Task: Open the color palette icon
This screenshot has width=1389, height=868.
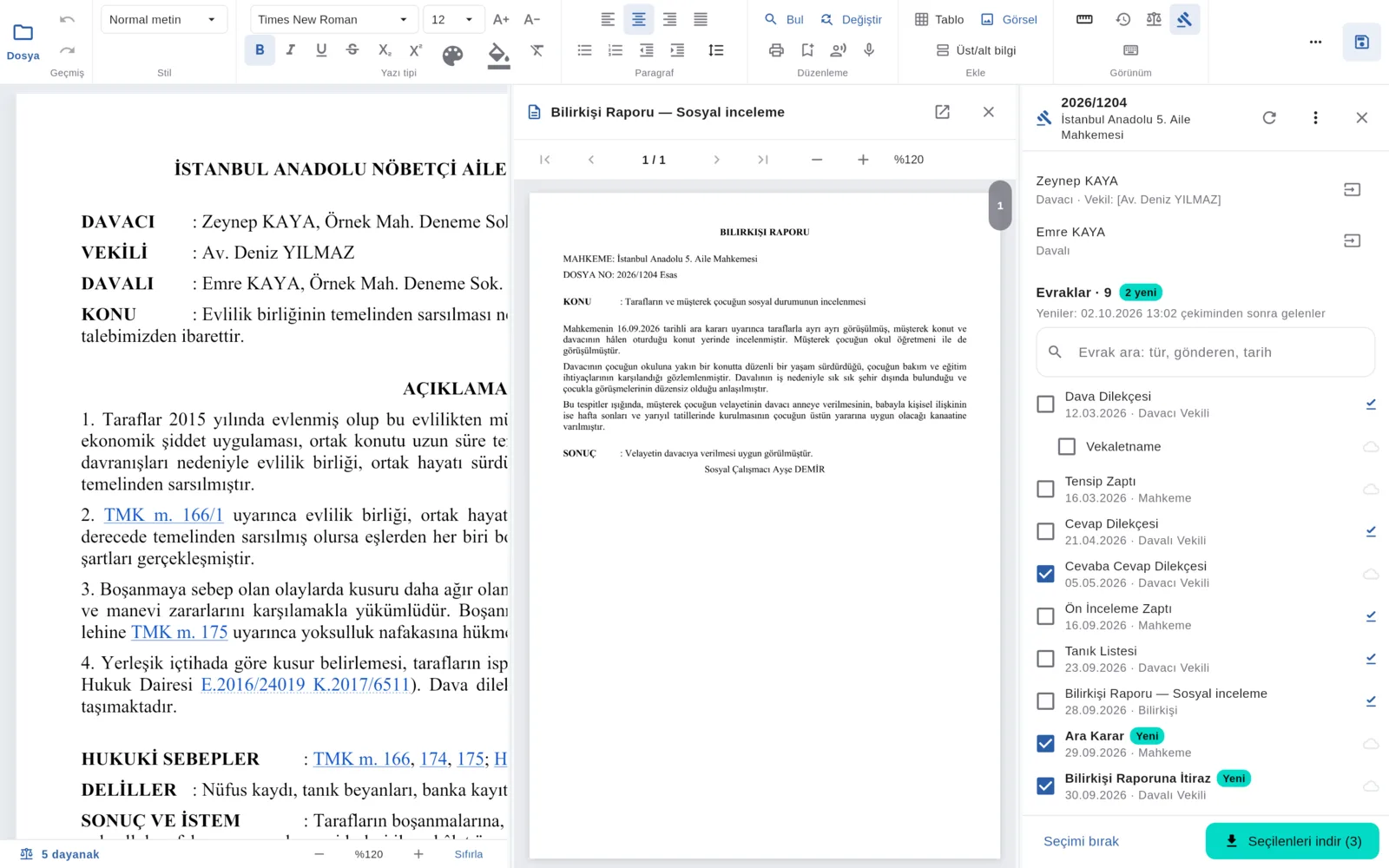Action: [453, 56]
